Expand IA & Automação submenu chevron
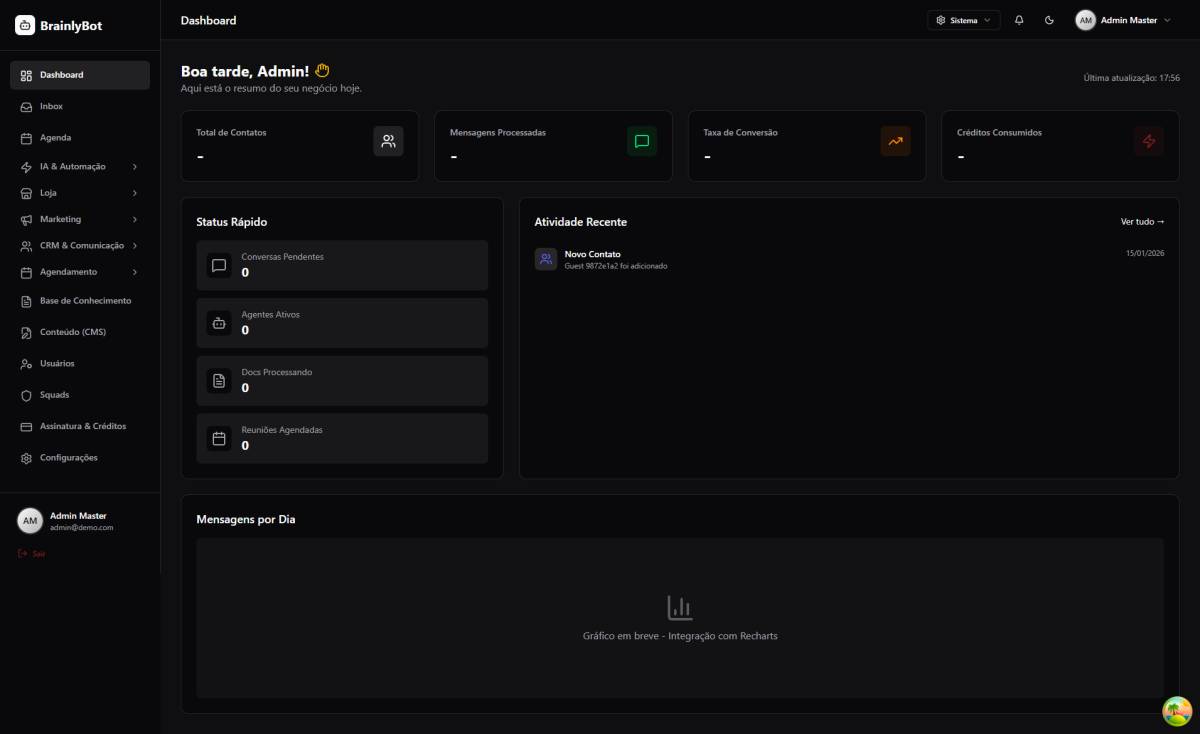The height and width of the screenshot is (734, 1200). tap(135, 167)
